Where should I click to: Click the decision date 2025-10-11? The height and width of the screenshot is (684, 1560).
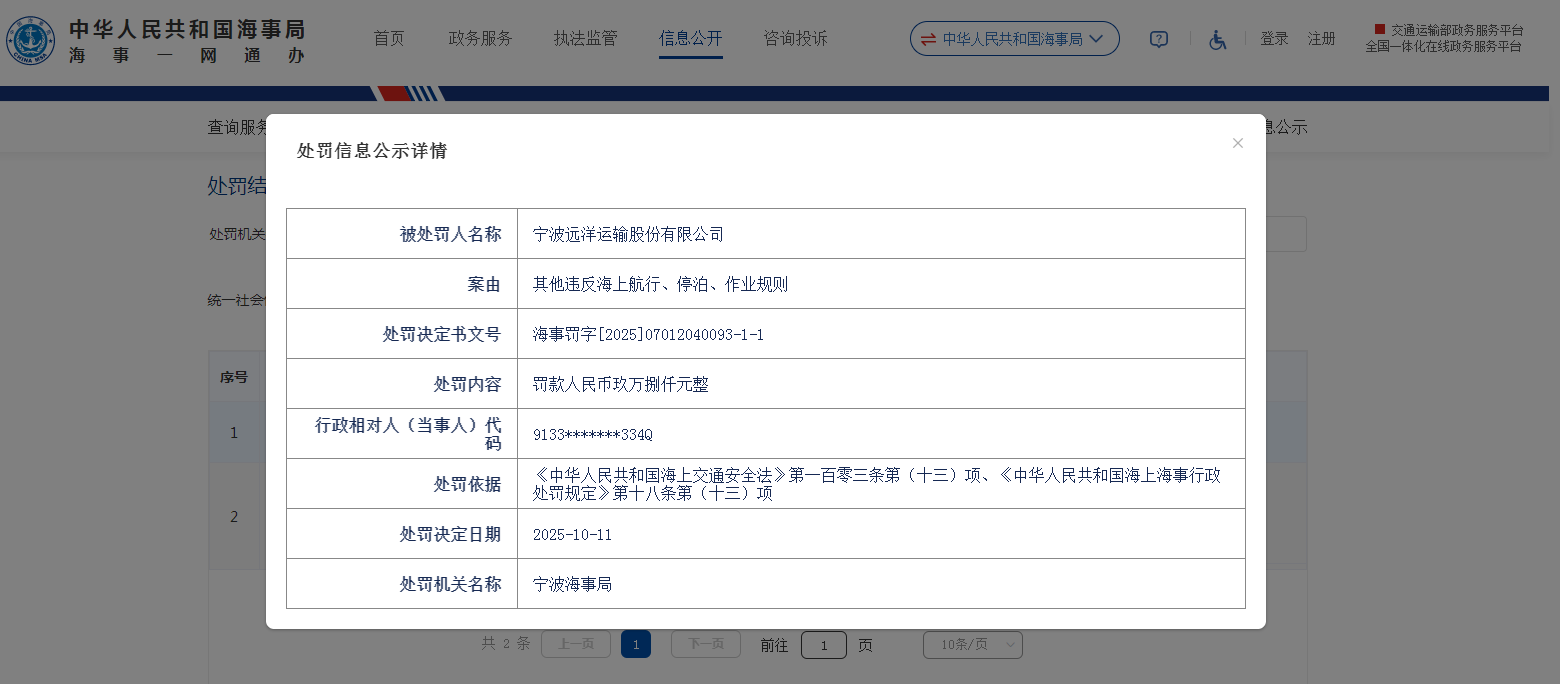pos(572,534)
